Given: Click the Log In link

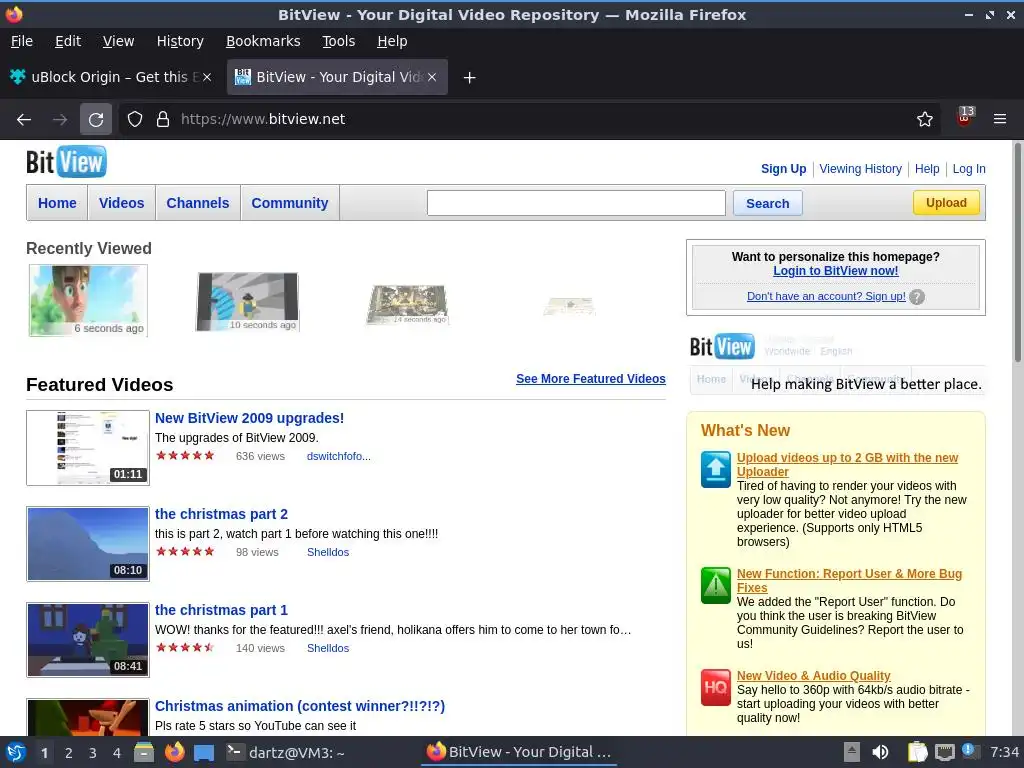Looking at the screenshot, I should tap(968, 168).
